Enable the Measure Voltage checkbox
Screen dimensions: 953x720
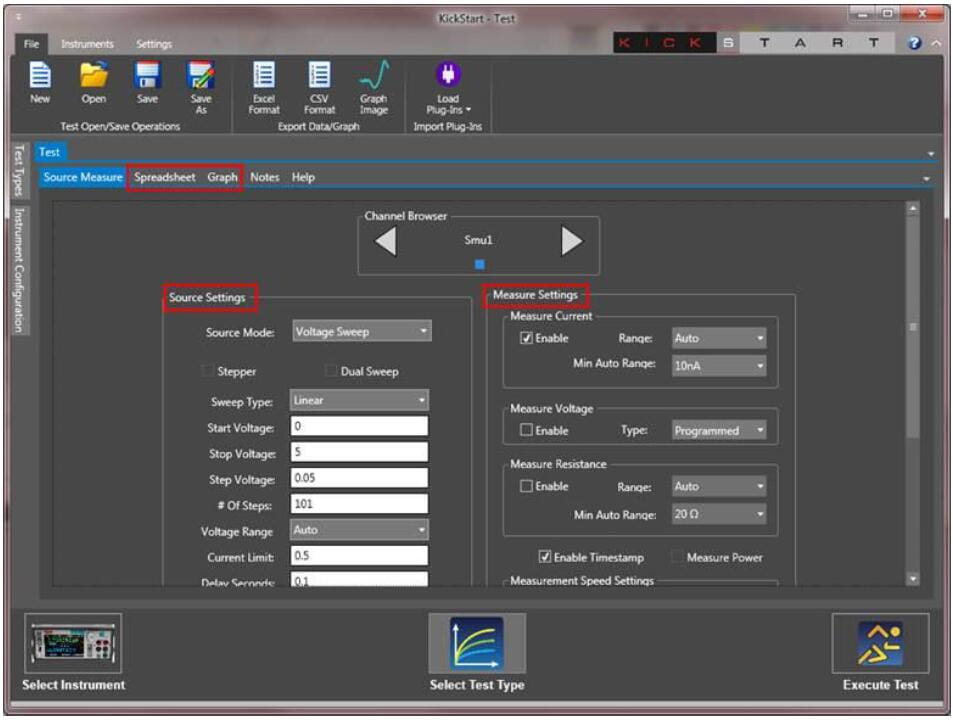coord(527,431)
